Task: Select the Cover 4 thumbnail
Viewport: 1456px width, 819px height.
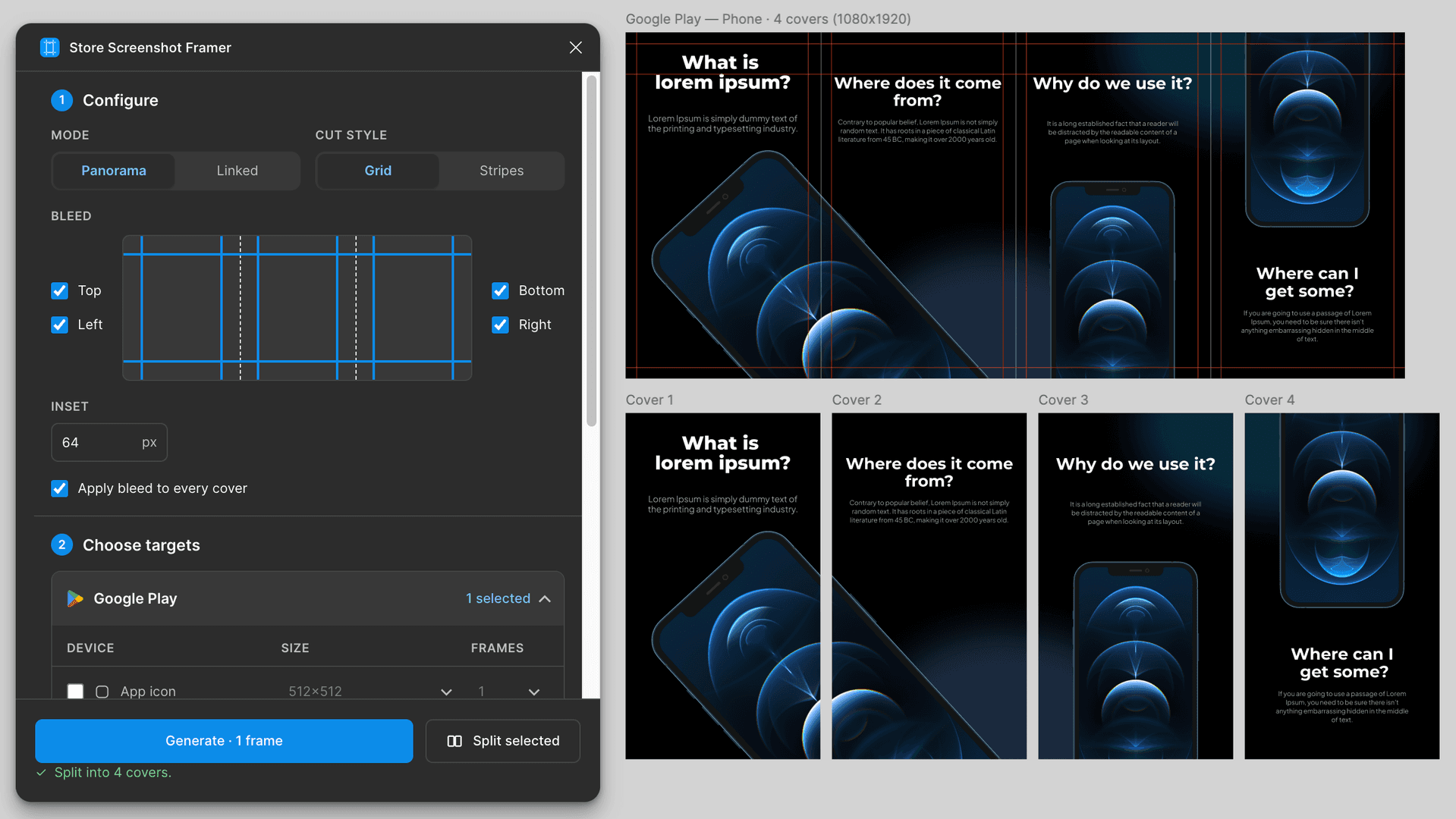Action: (1341, 586)
